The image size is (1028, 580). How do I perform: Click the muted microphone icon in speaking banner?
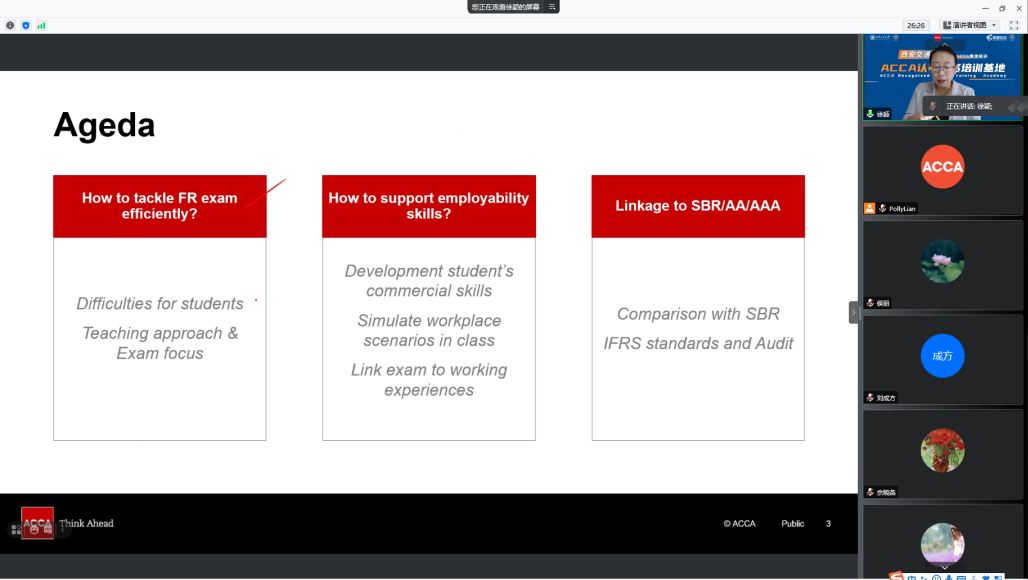tap(933, 106)
